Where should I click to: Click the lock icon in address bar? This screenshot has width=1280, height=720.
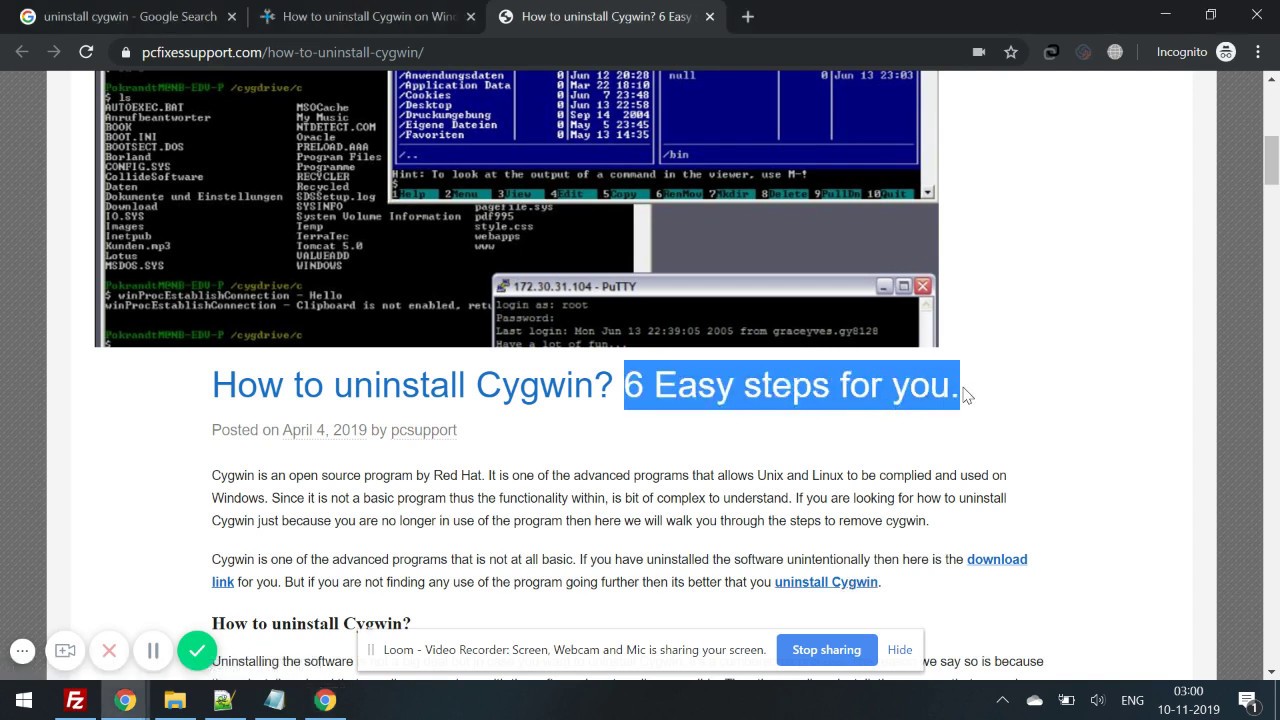(125, 52)
